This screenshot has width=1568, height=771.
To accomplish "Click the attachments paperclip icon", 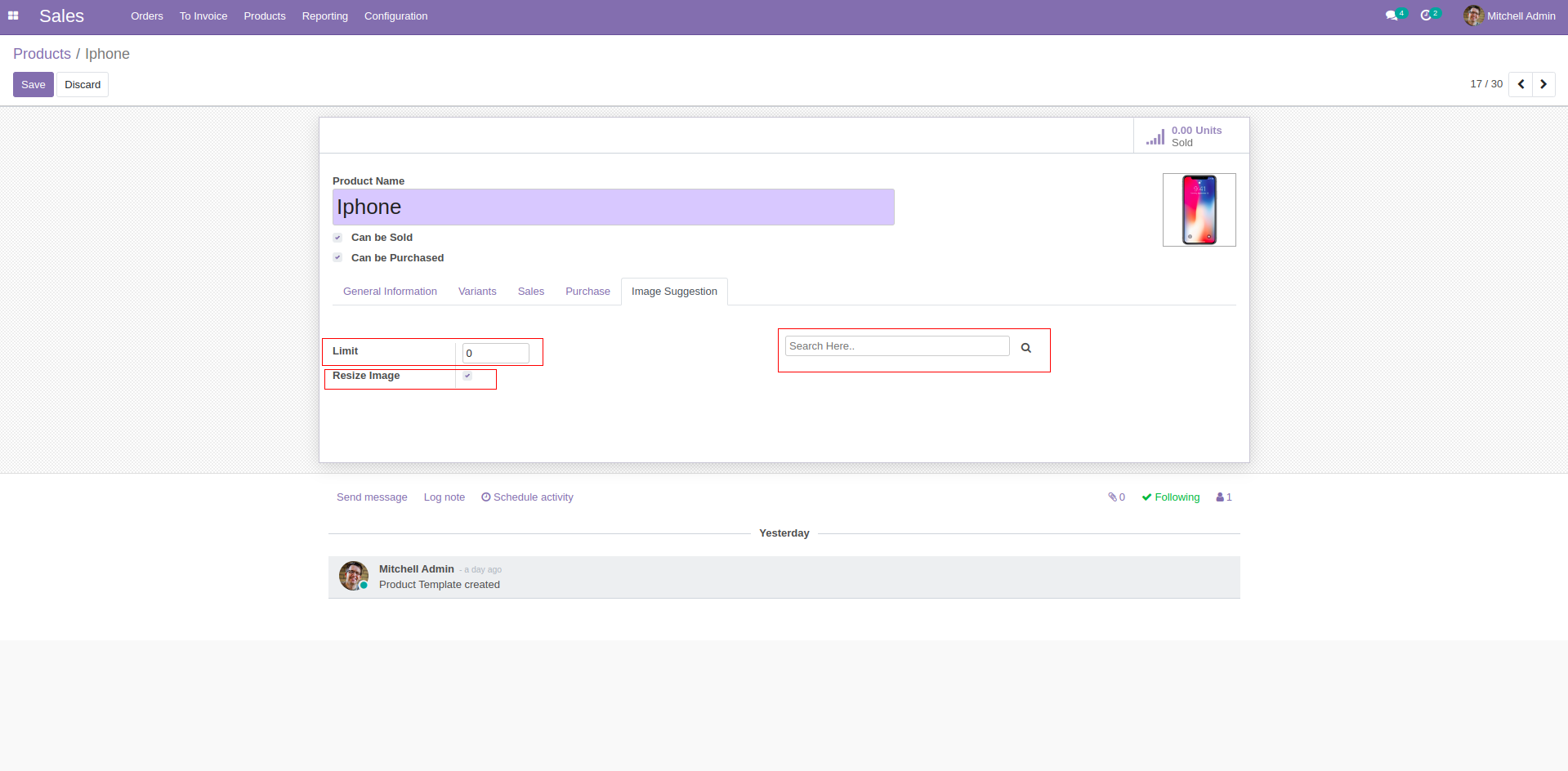I will 1112,497.
